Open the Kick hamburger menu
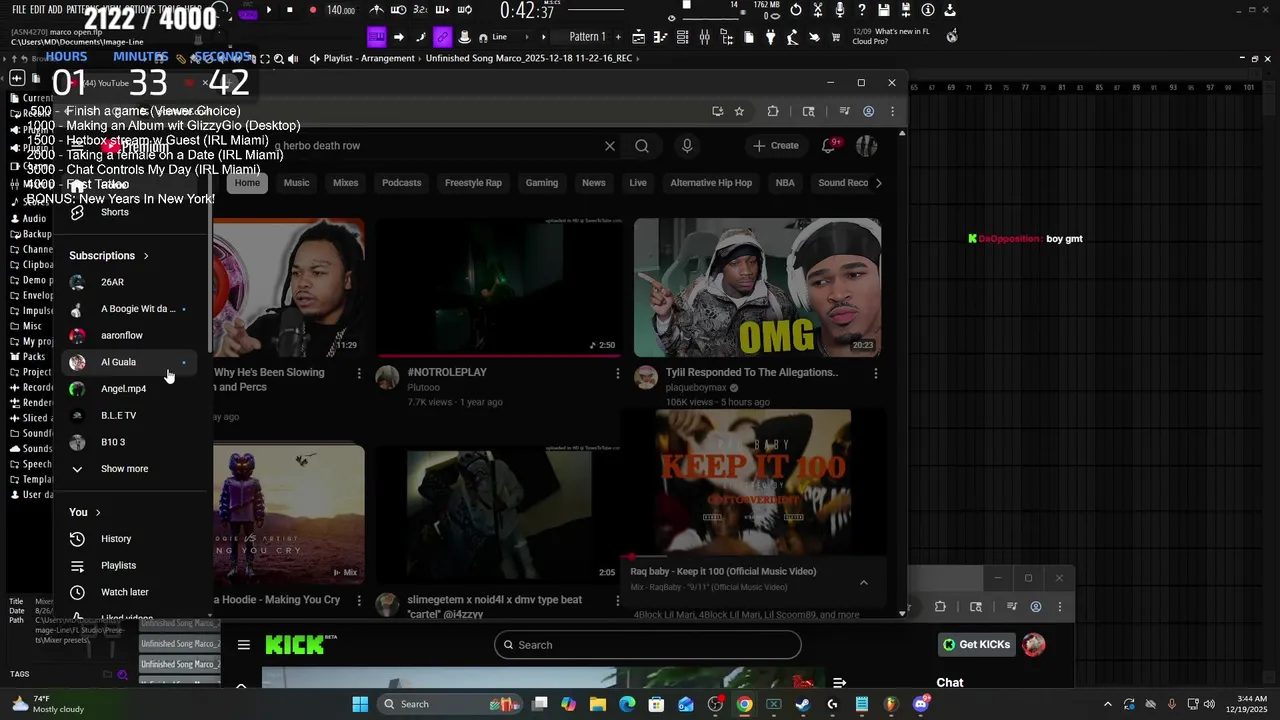This screenshot has width=1280, height=720. 243,645
